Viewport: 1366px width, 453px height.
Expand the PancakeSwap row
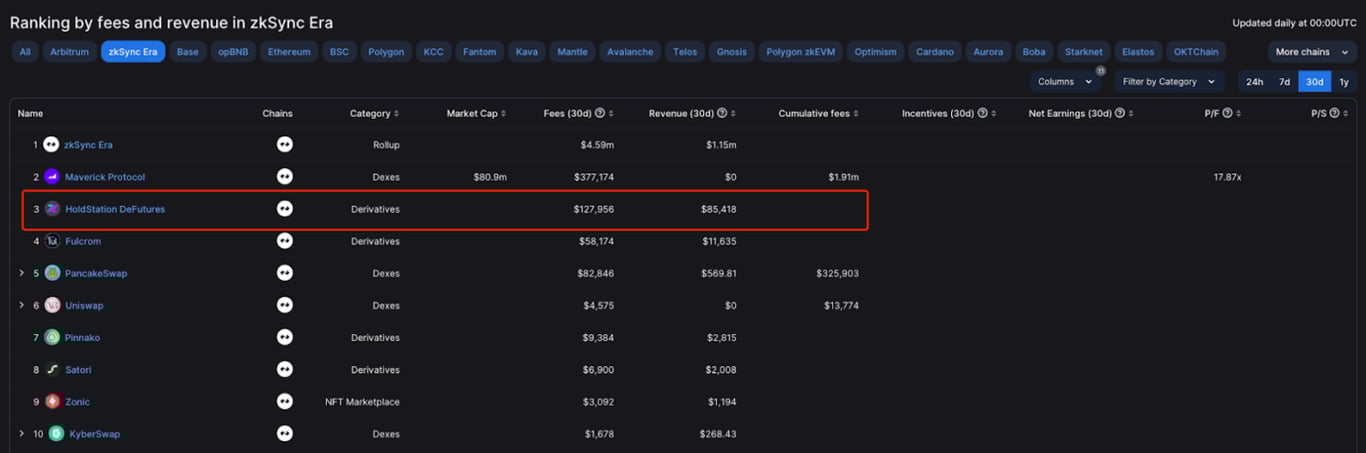(21, 273)
